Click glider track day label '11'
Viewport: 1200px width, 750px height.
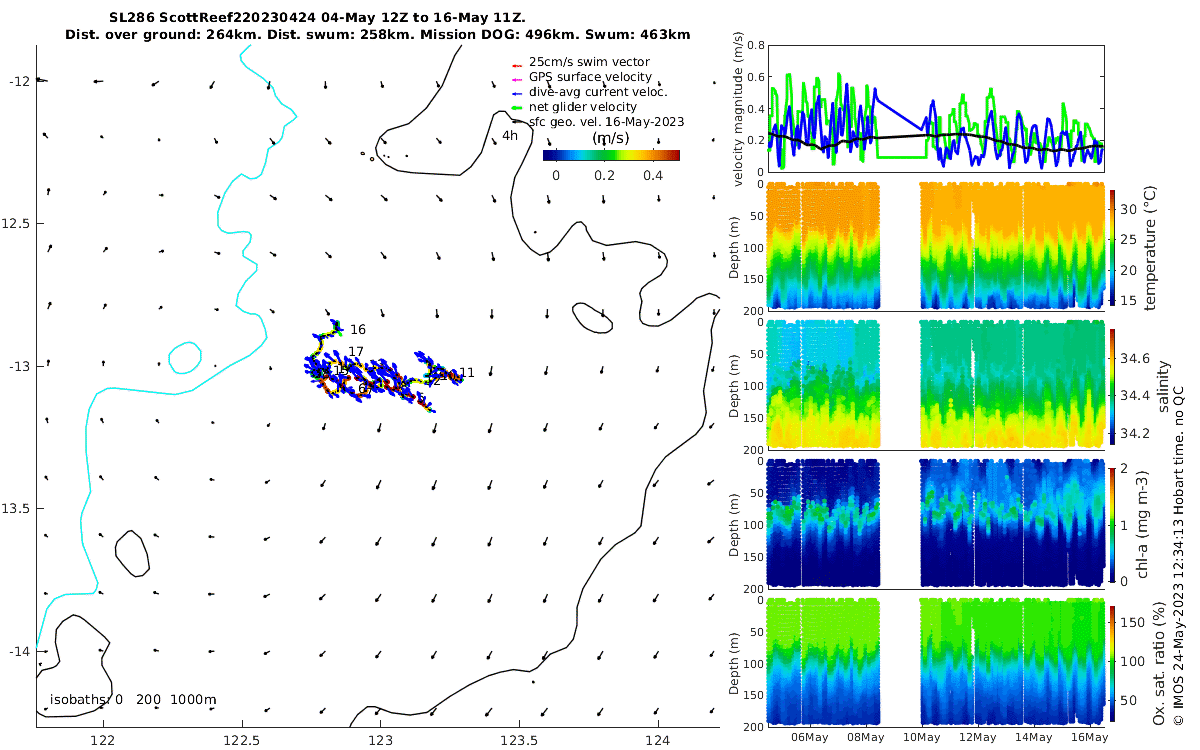[x=467, y=373]
